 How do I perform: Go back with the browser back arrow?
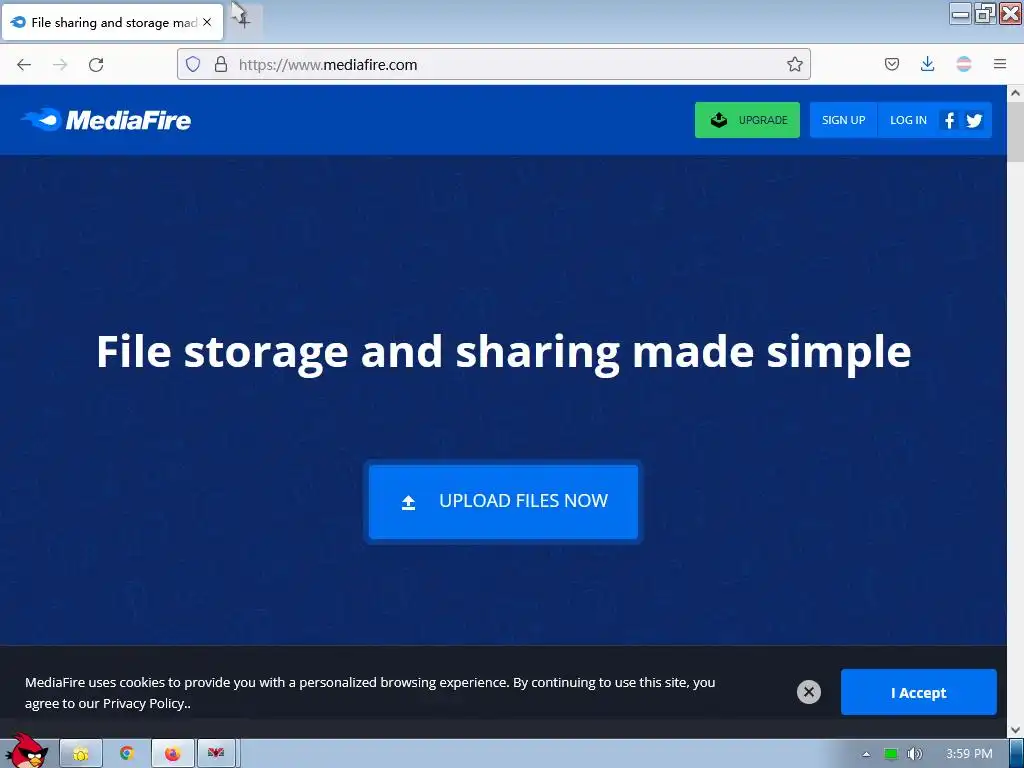click(24, 64)
